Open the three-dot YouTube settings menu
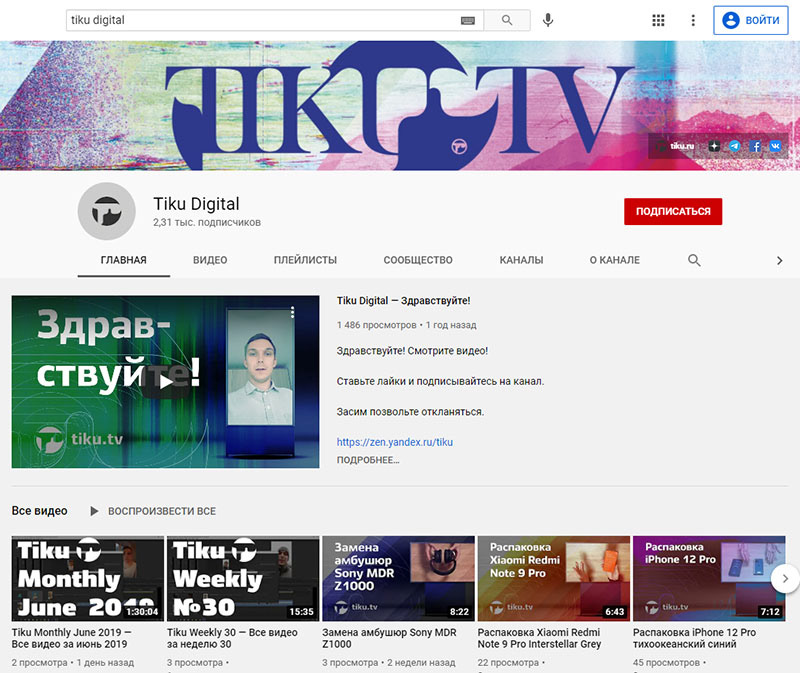The height and width of the screenshot is (673, 800). [x=692, y=19]
